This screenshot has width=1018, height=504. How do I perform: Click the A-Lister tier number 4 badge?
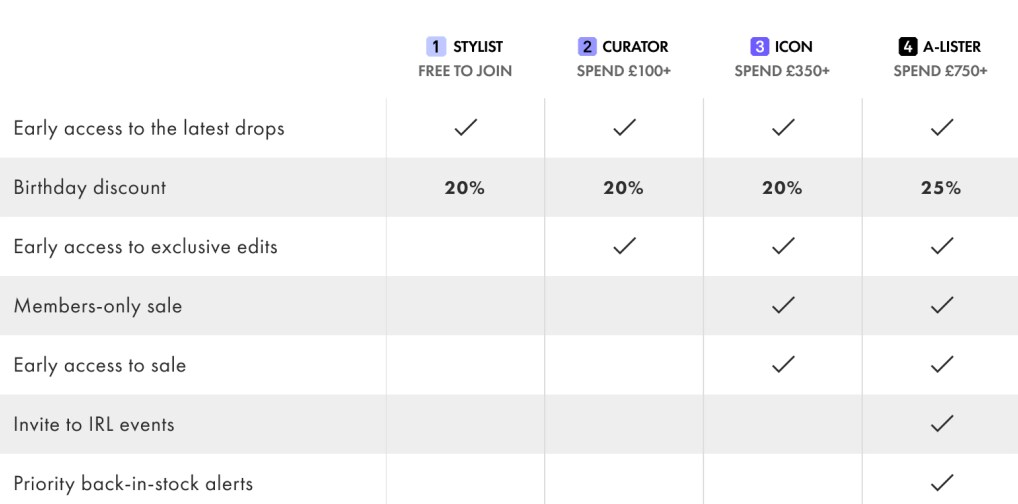click(x=907, y=47)
